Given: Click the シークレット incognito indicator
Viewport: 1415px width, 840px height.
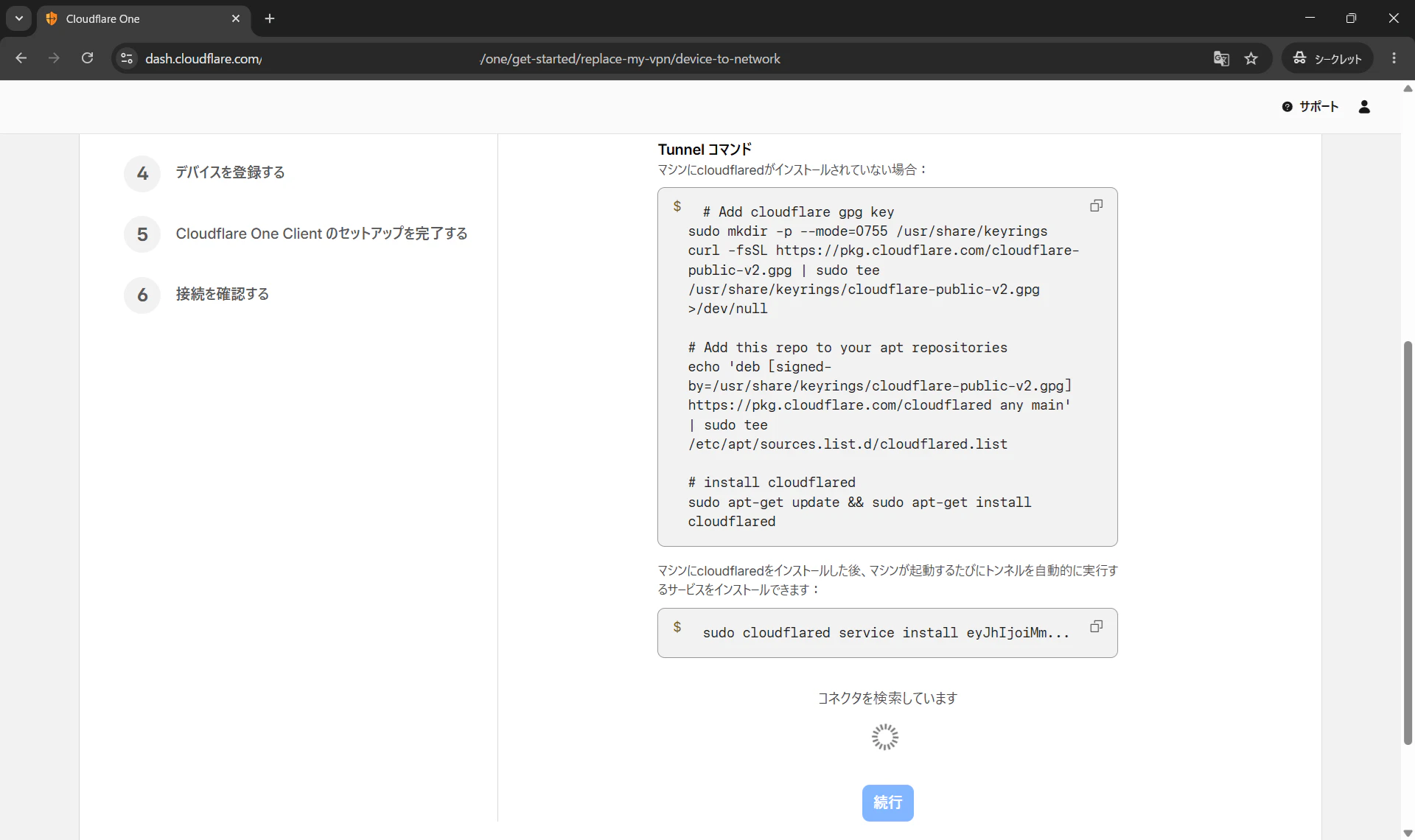Looking at the screenshot, I should pyautogui.click(x=1327, y=59).
